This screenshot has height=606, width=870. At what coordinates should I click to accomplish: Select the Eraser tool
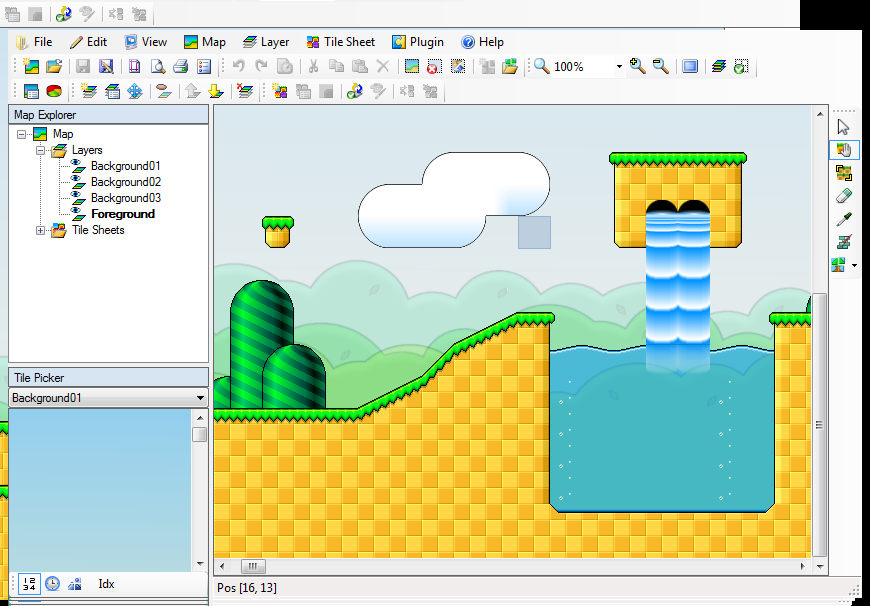click(843, 196)
